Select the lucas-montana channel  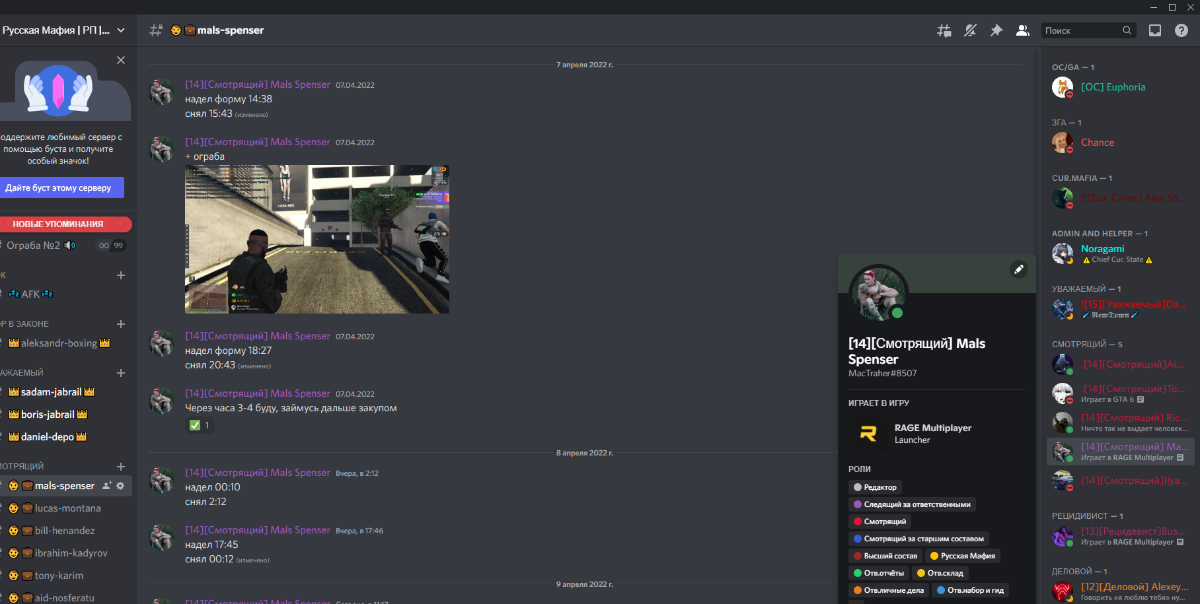click(x=68, y=508)
